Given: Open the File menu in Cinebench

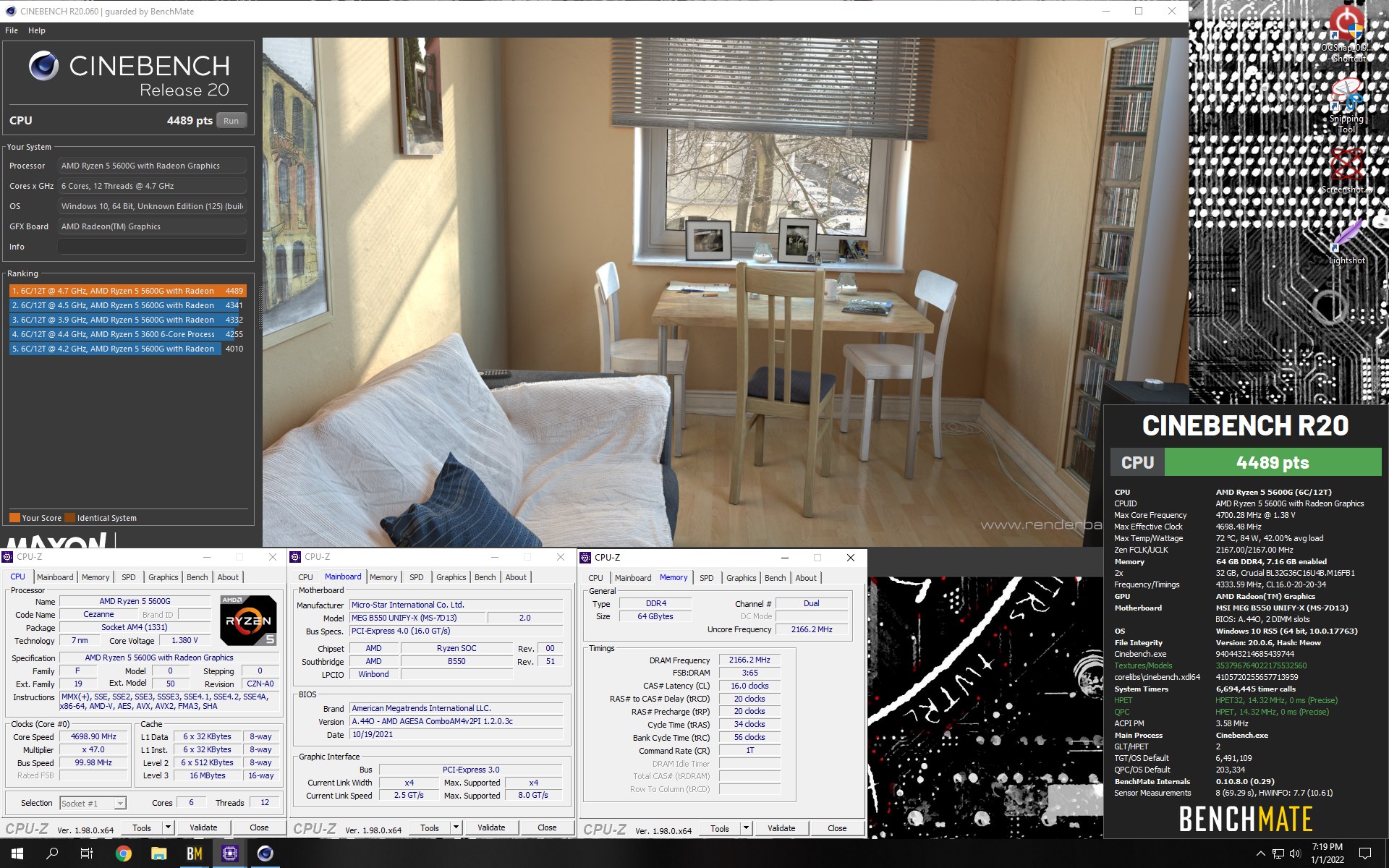Looking at the screenshot, I should [12, 30].
